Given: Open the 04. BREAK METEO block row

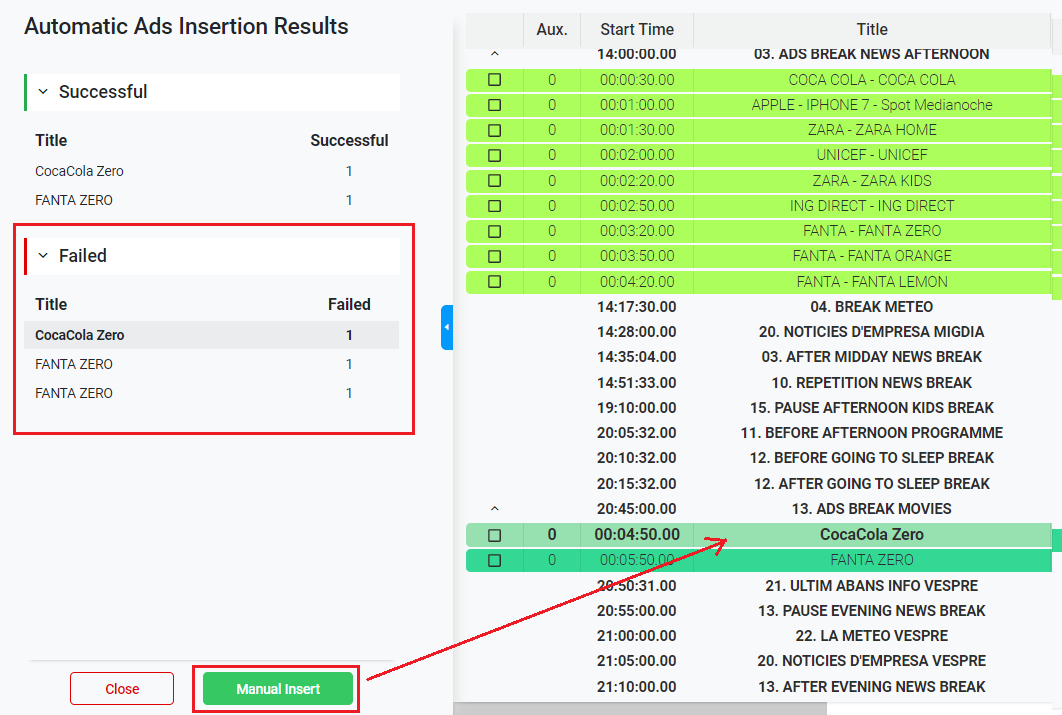Looking at the screenshot, I should pos(871,307).
